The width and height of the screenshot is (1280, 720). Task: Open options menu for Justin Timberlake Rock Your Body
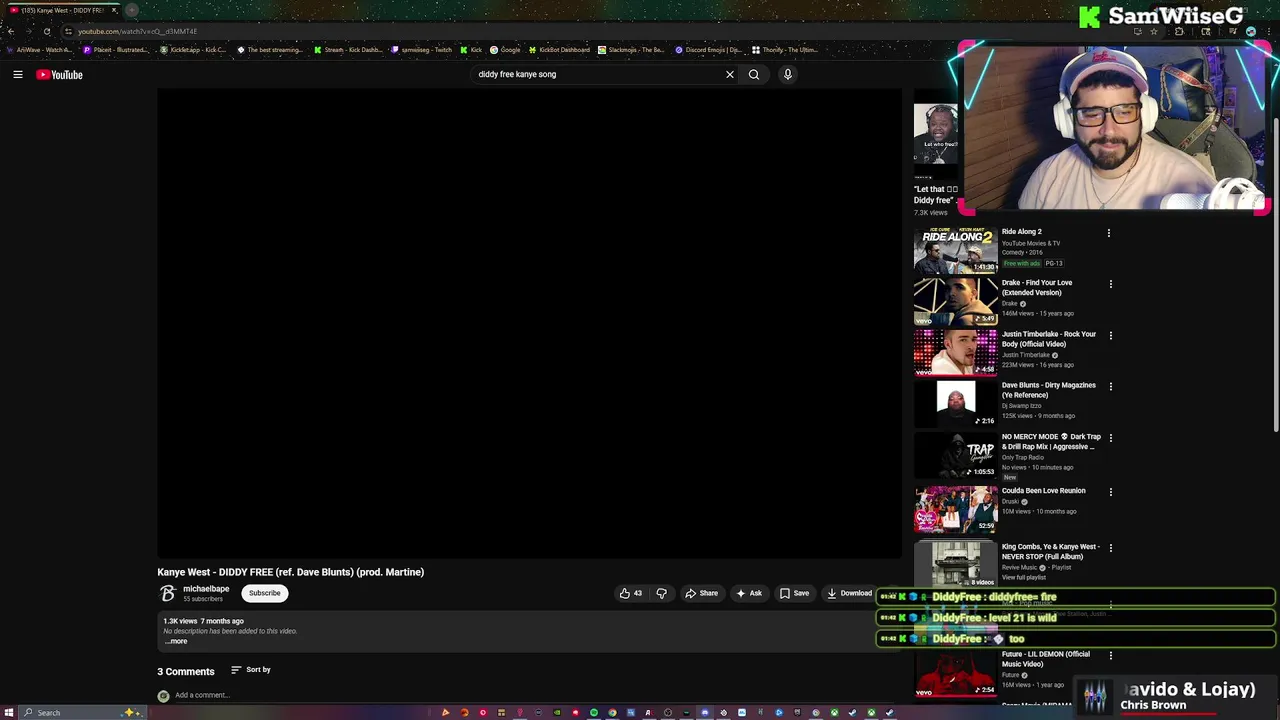(1110, 335)
